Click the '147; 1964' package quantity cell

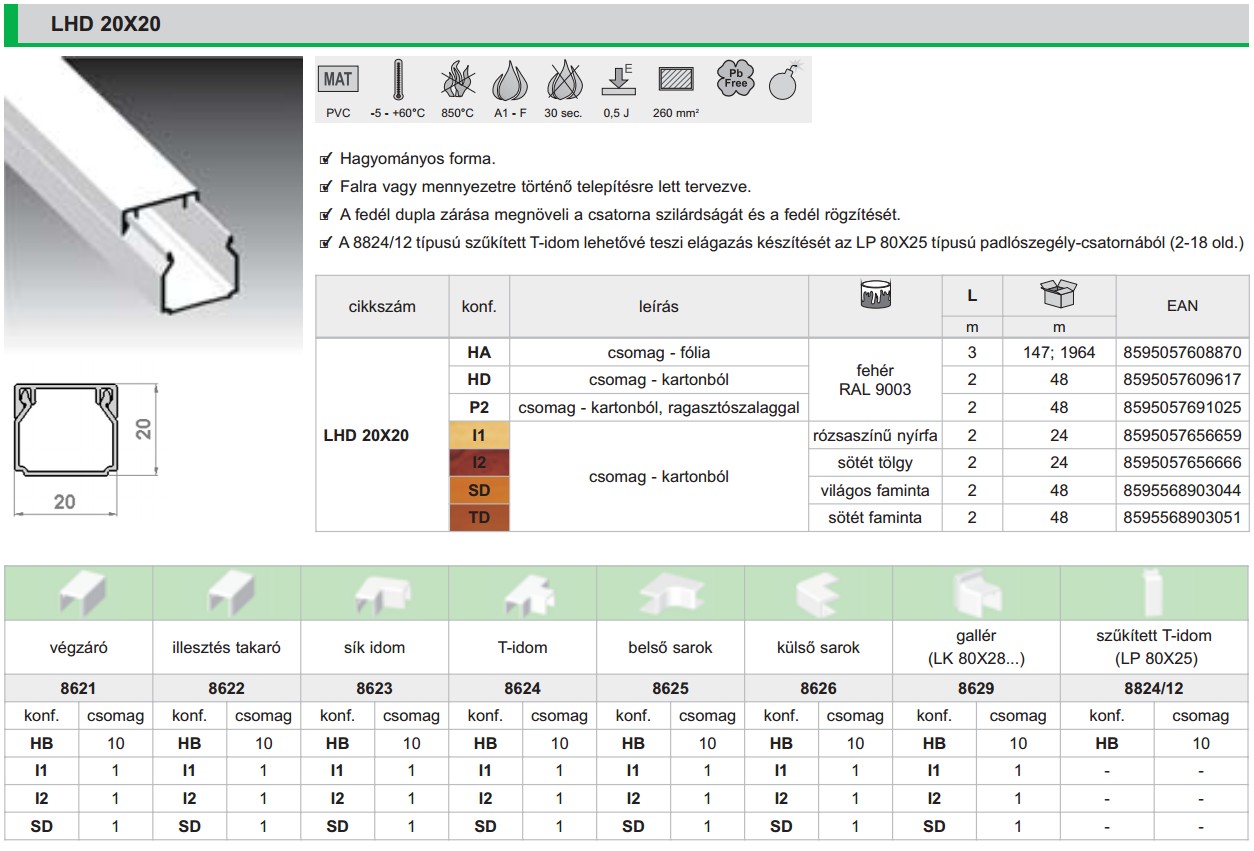[1060, 353]
